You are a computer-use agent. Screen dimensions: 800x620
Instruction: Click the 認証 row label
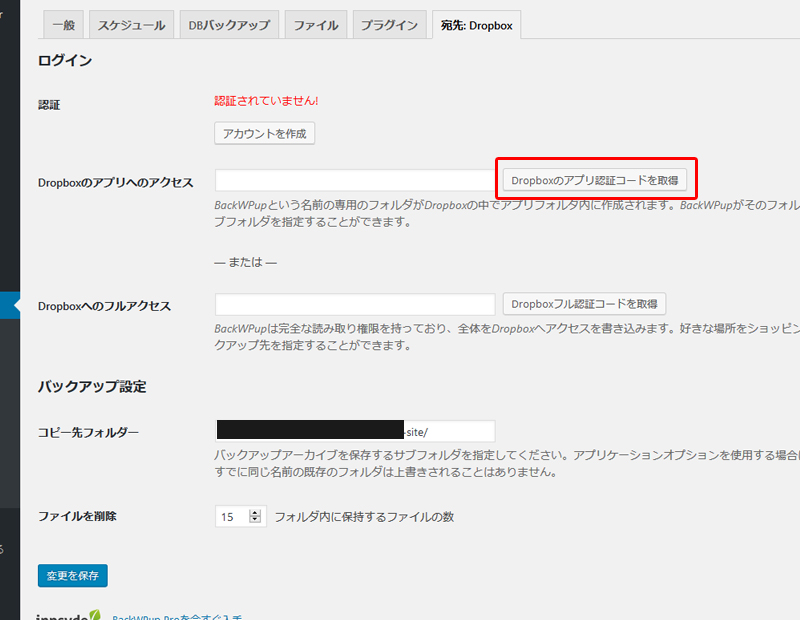pos(49,105)
